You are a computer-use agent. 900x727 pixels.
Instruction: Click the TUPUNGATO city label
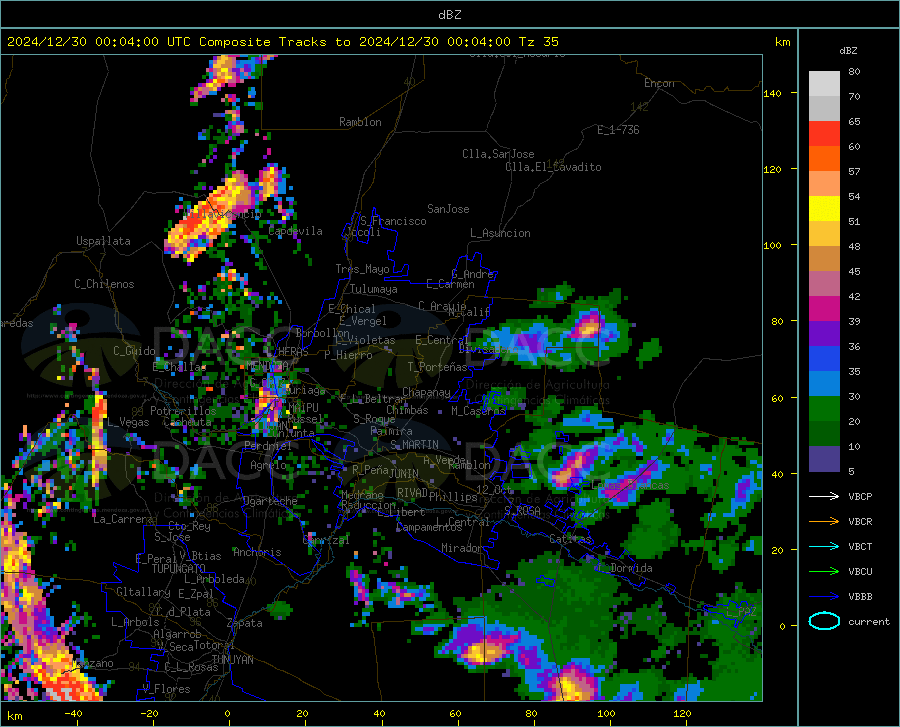coord(179,569)
